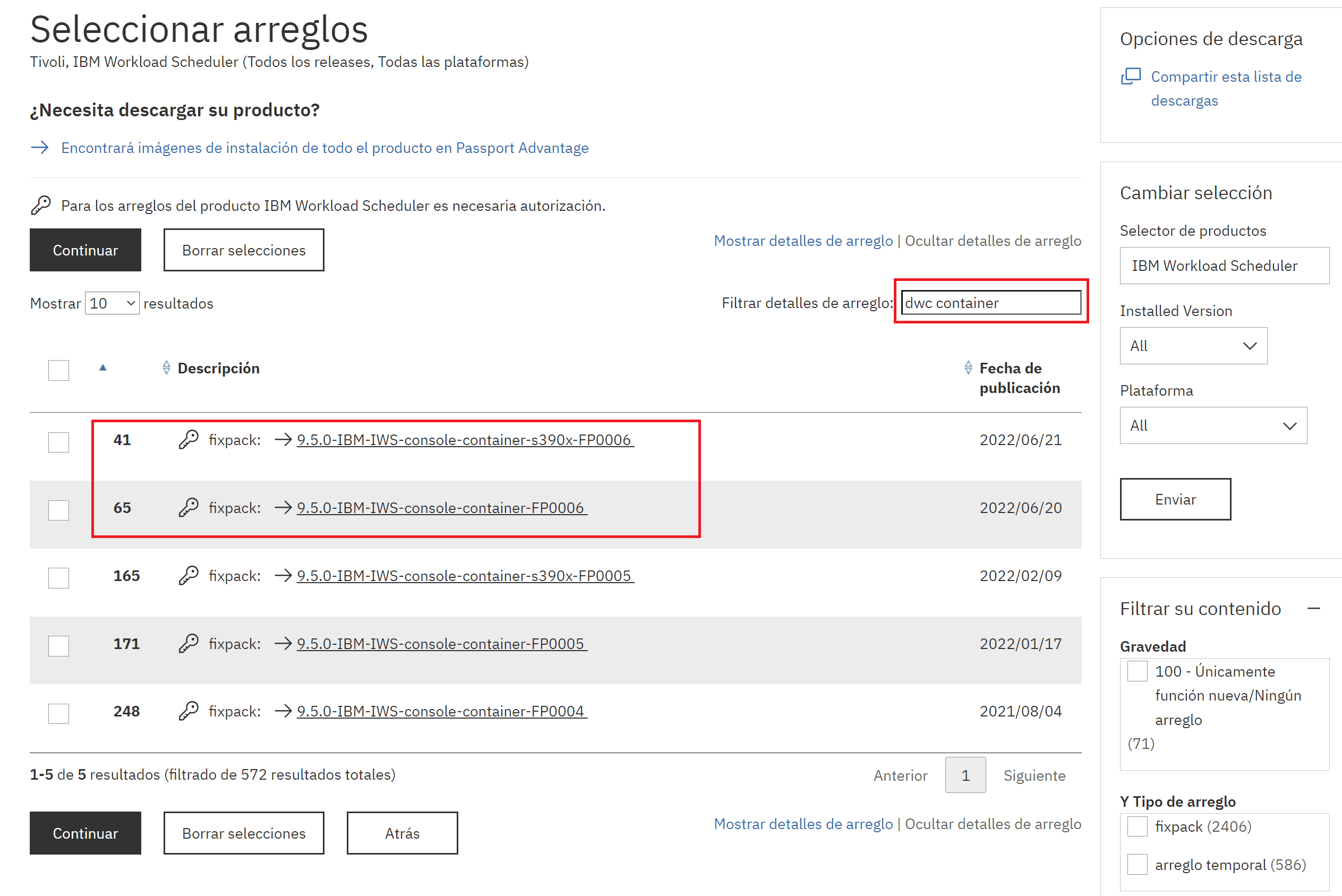Click top Mostrar detalles de arreglo link

pos(802,241)
